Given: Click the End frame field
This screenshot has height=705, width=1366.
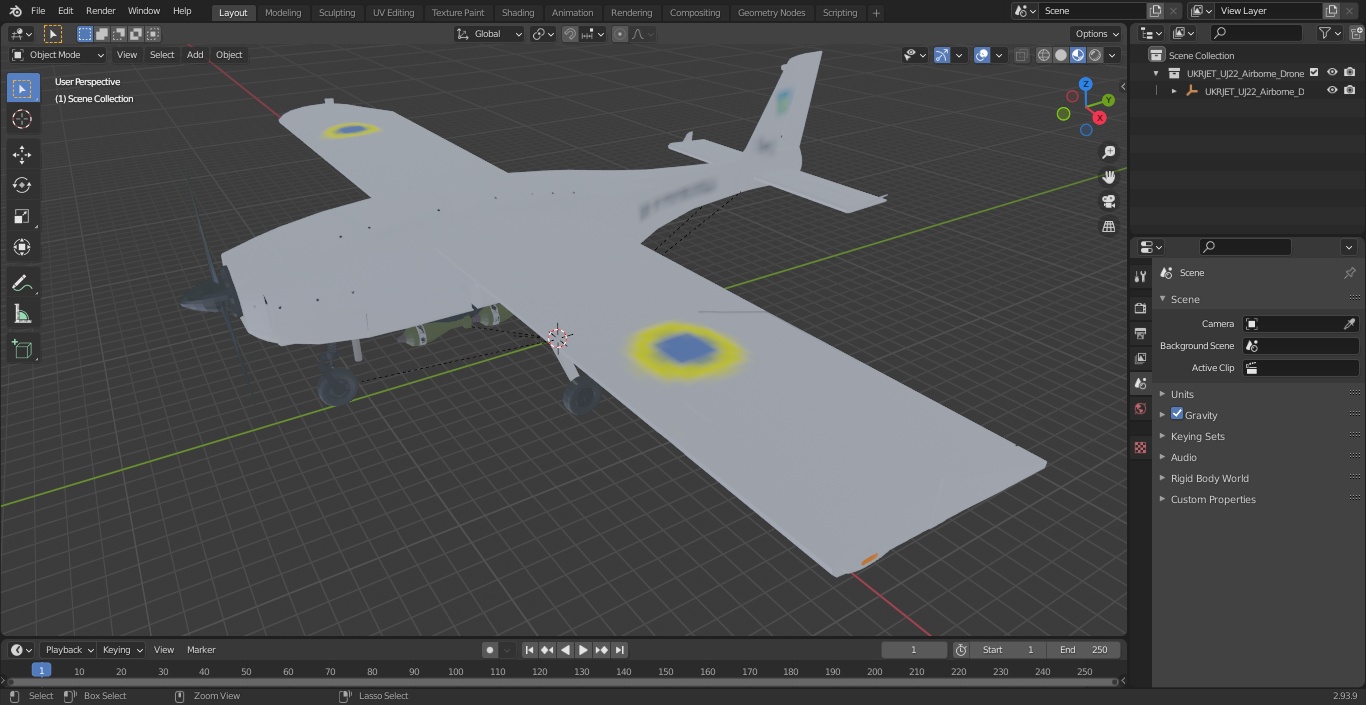Looking at the screenshot, I should (x=1084, y=650).
